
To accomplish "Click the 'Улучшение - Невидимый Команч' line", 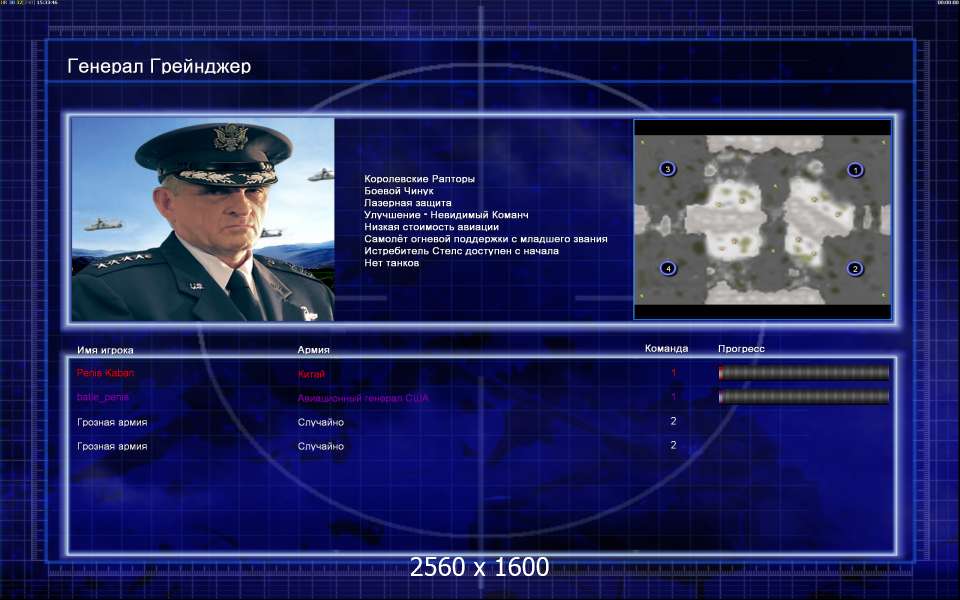I will pyautogui.click(x=446, y=215).
